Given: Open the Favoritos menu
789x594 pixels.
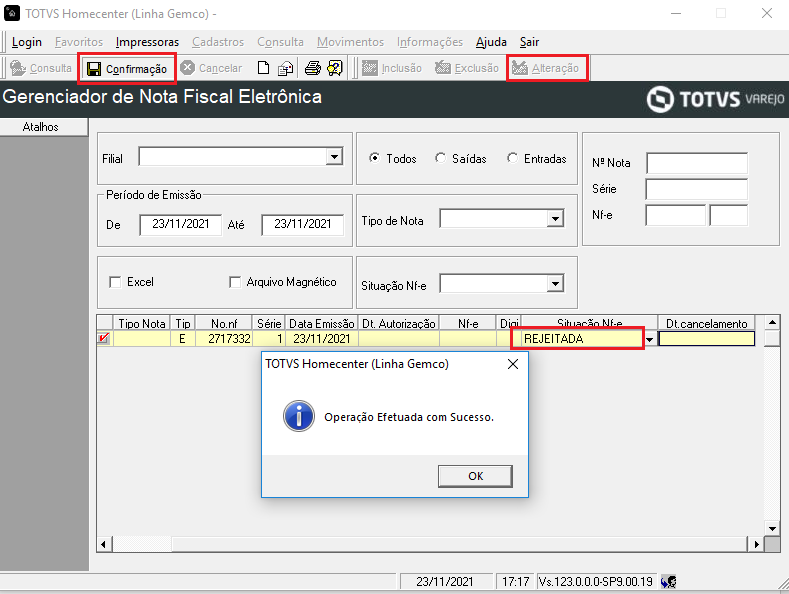Looking at the screenshot, I should [79, 42].
